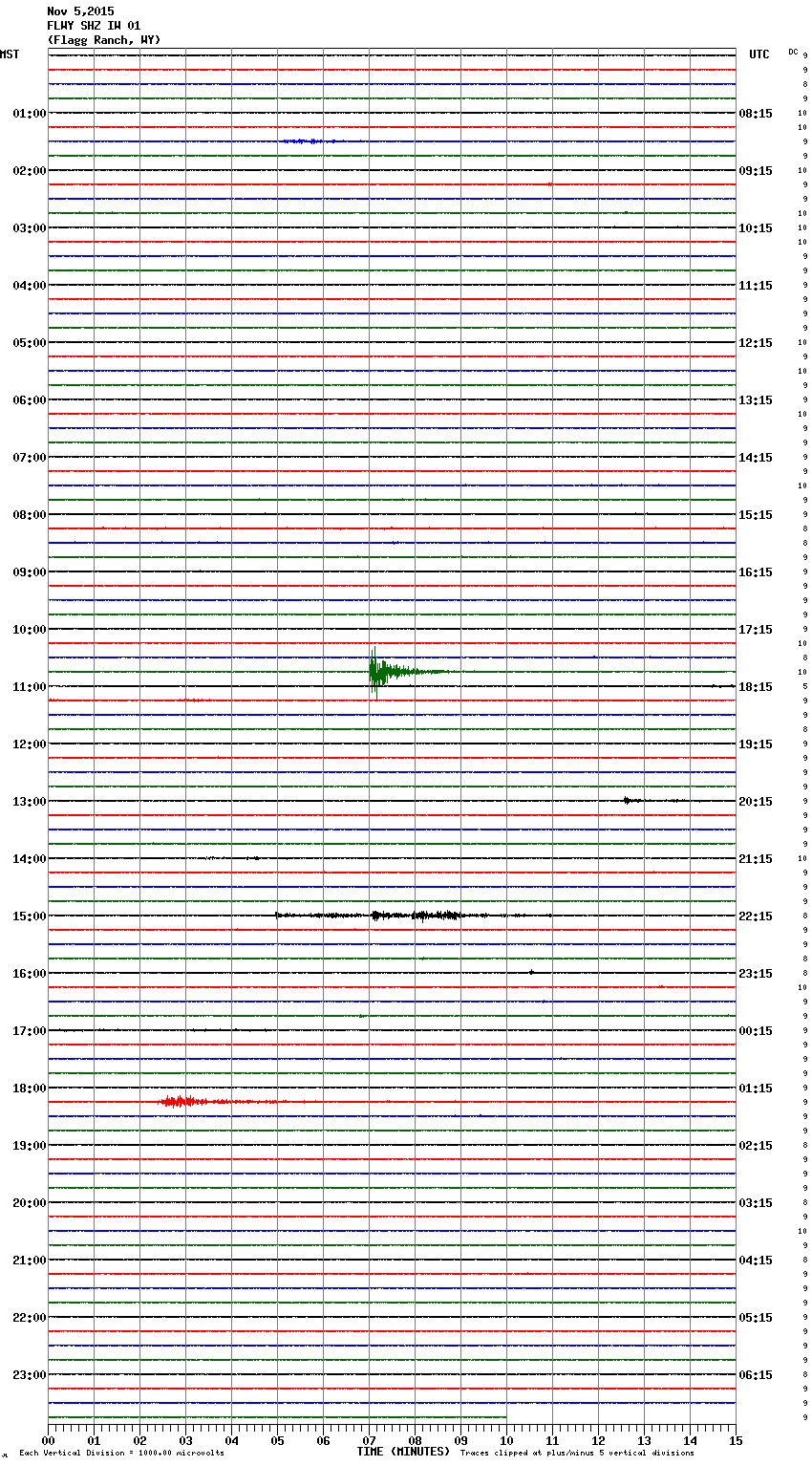This screenshot has height=1466, width=812.
Task: Click the '12:15' UTC time label
Action: (756, 343)
